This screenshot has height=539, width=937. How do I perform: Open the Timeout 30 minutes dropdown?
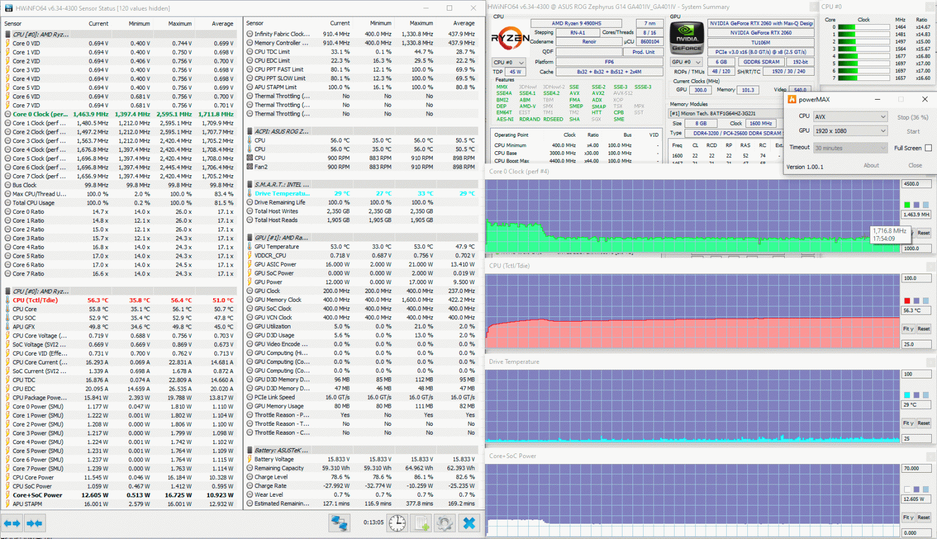tap(850, 148)
